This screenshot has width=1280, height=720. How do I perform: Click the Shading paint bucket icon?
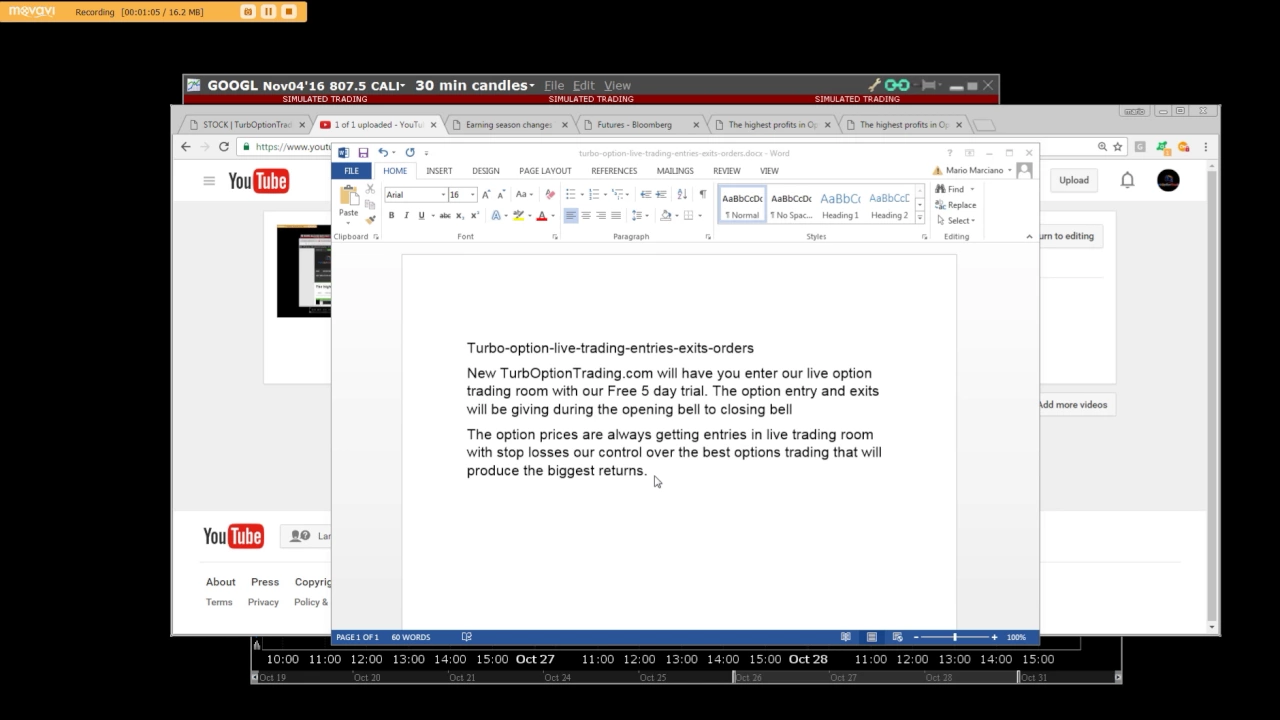click(664, 215)
